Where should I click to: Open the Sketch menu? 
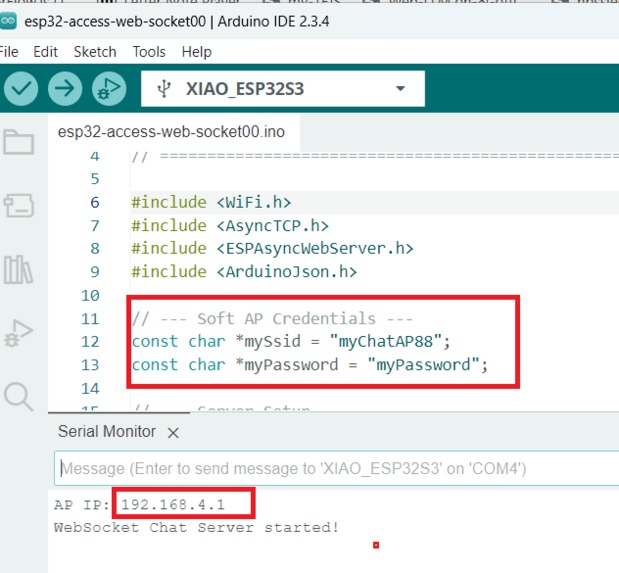tap(95, 52)
